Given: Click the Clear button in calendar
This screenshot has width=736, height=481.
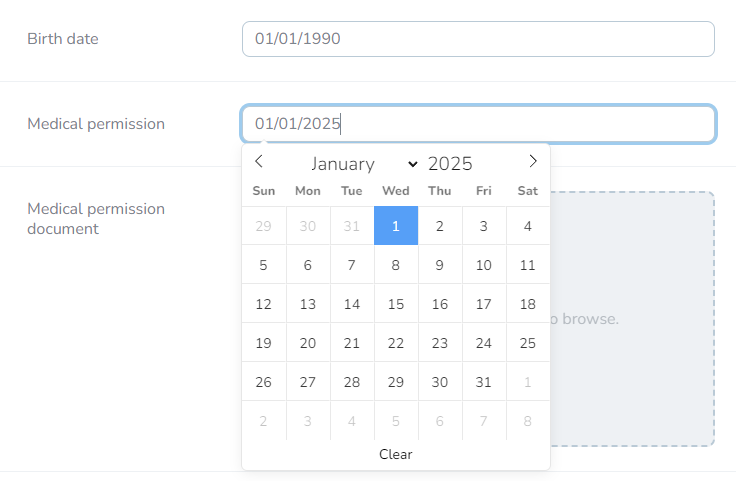Looking at the screenshot, I should coord(395,454).
